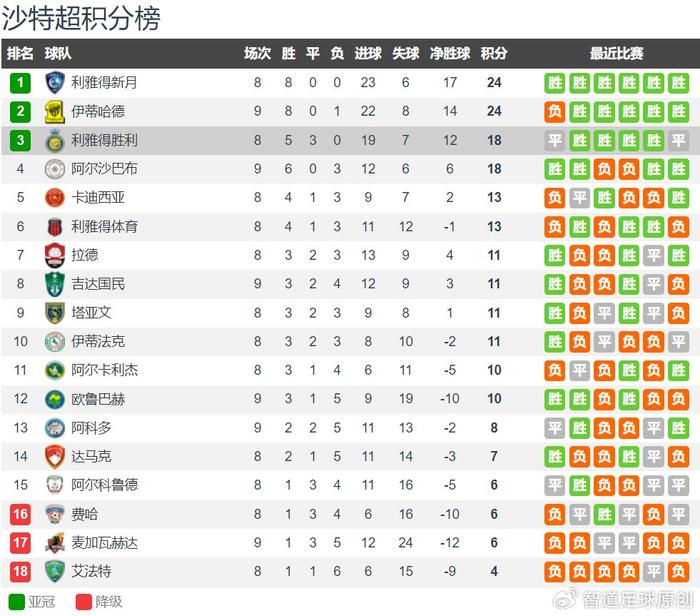The image size is (700, 616).
Task: Click the 利雅得新月 team crest icon
Action: tap(54, 83)
